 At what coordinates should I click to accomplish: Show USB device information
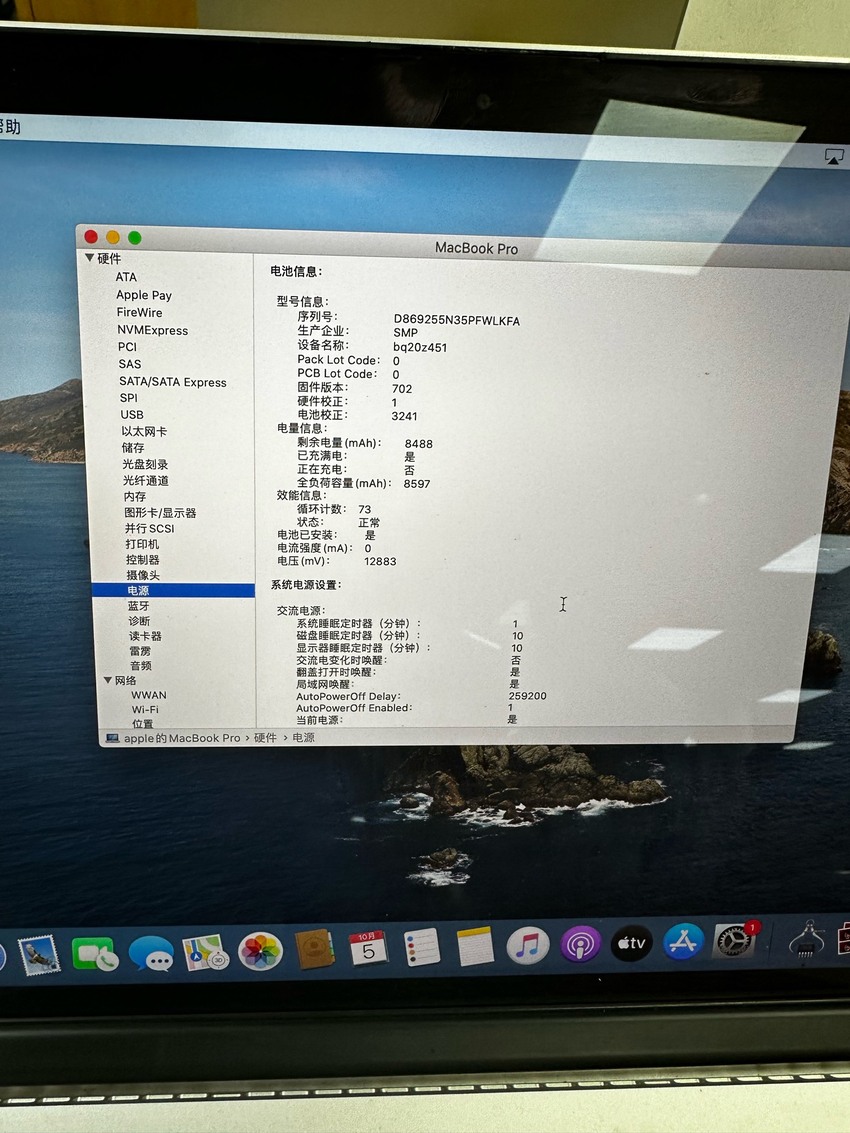click(x=132, y=415)
